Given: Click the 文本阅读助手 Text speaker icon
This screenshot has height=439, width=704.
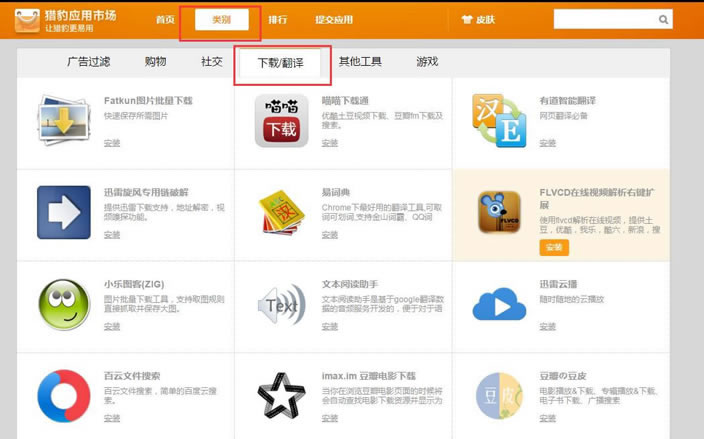Looking at the screenshot, I should pos(281,304).
